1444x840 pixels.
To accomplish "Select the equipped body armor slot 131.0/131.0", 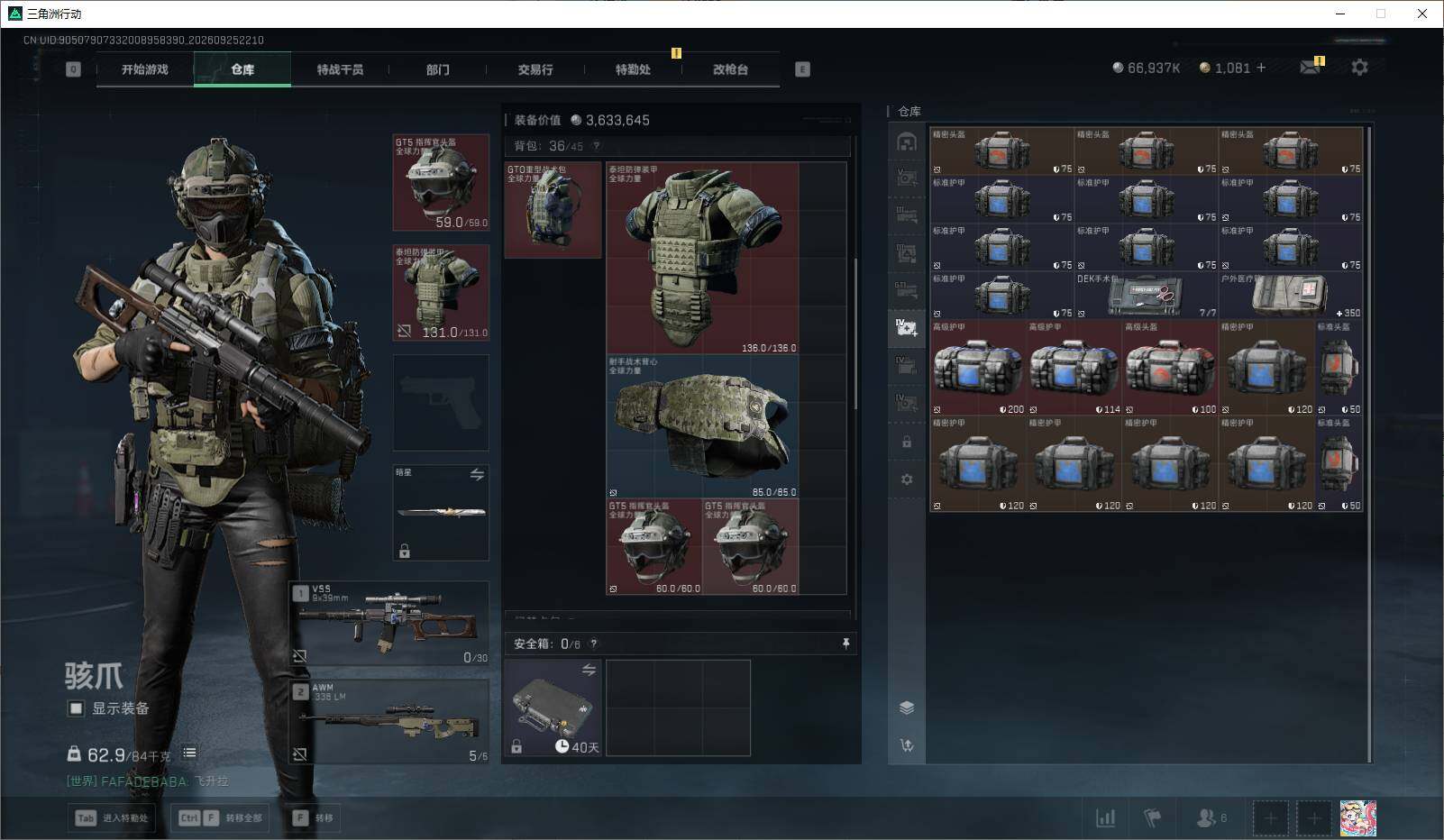I will point(441,293).
